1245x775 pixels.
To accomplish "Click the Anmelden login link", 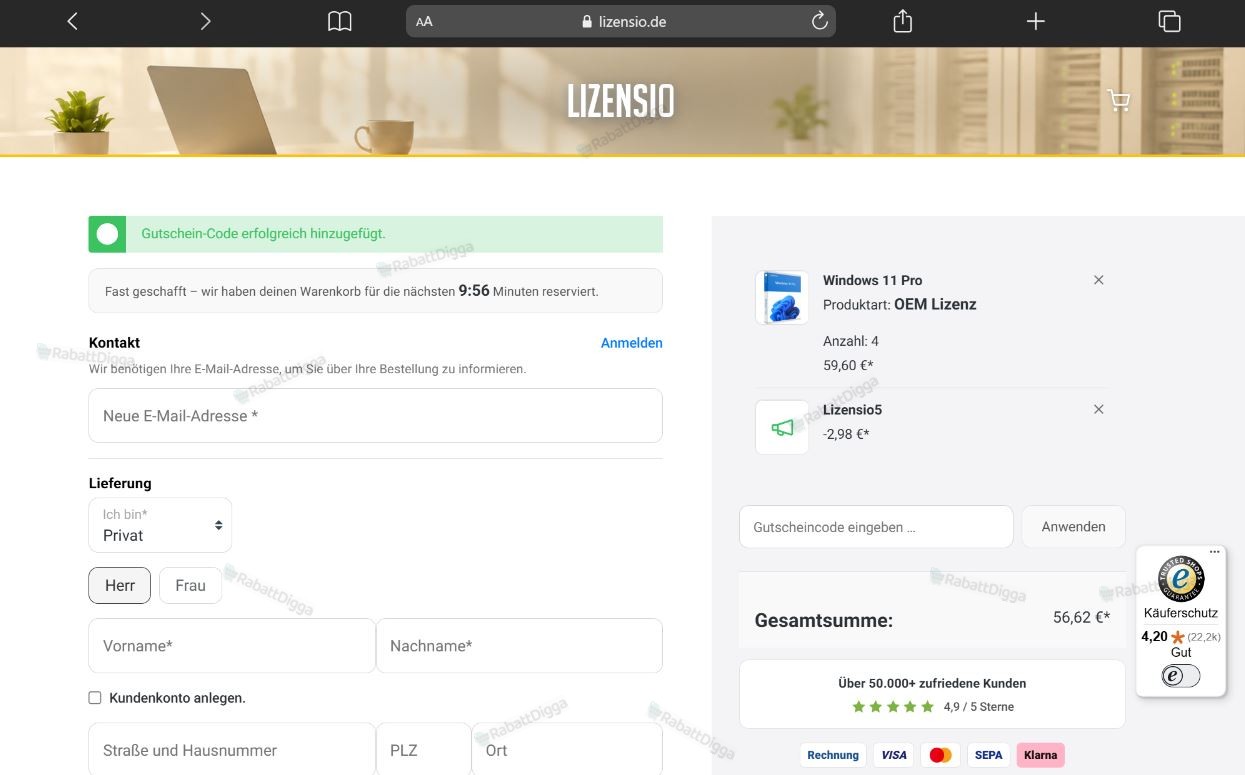I will click(631, 343).
